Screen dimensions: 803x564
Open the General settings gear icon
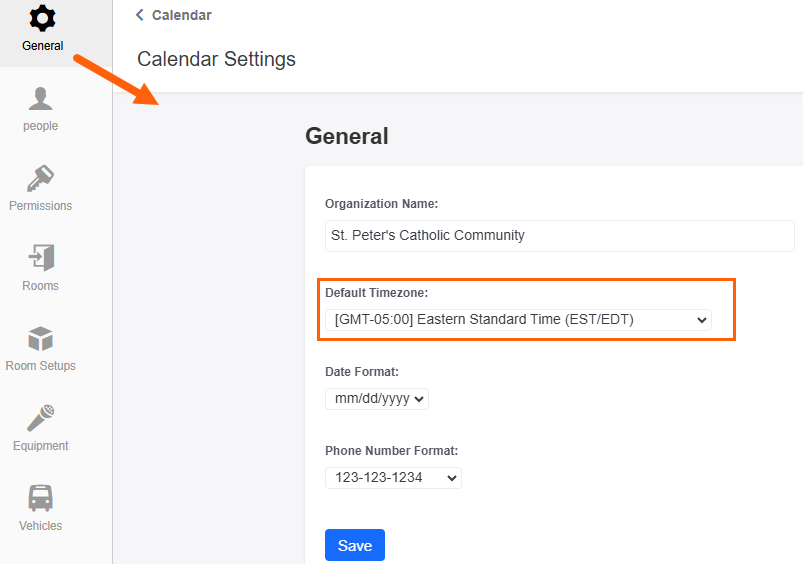pos(42,18)
